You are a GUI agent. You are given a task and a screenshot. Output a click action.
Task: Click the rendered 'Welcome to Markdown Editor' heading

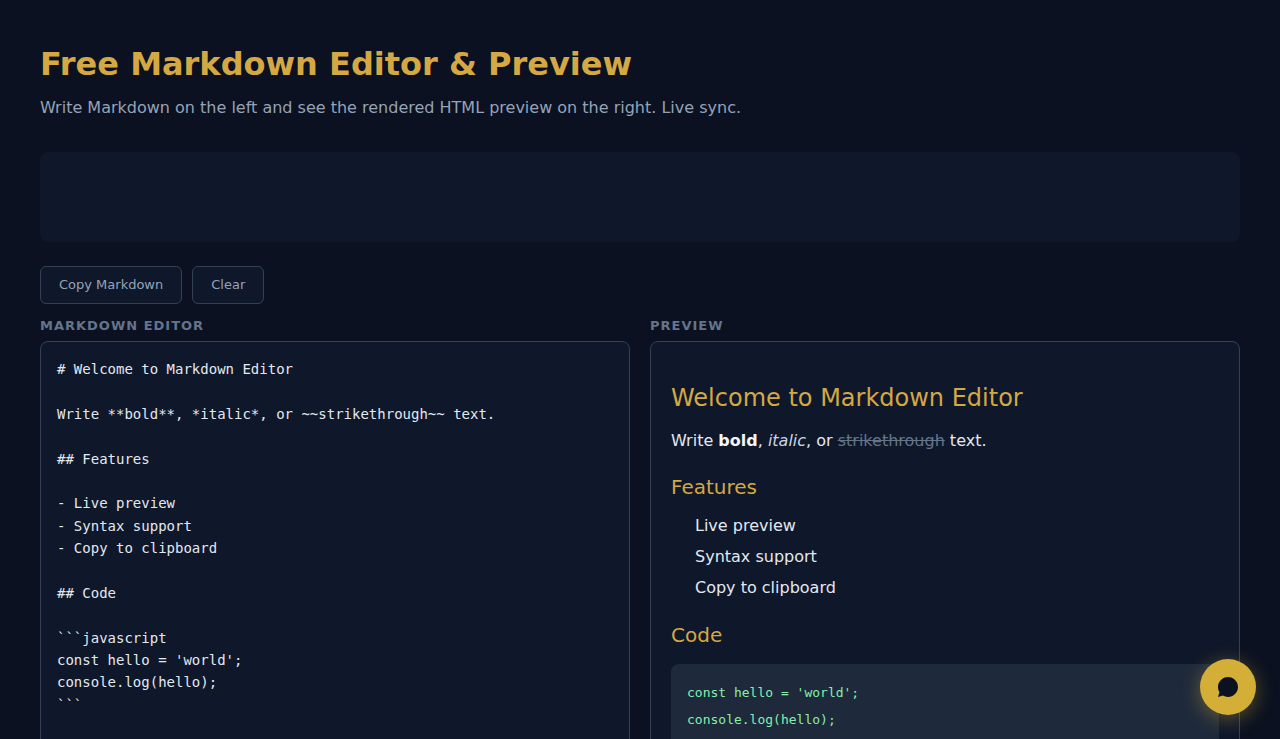pos(847,398)
